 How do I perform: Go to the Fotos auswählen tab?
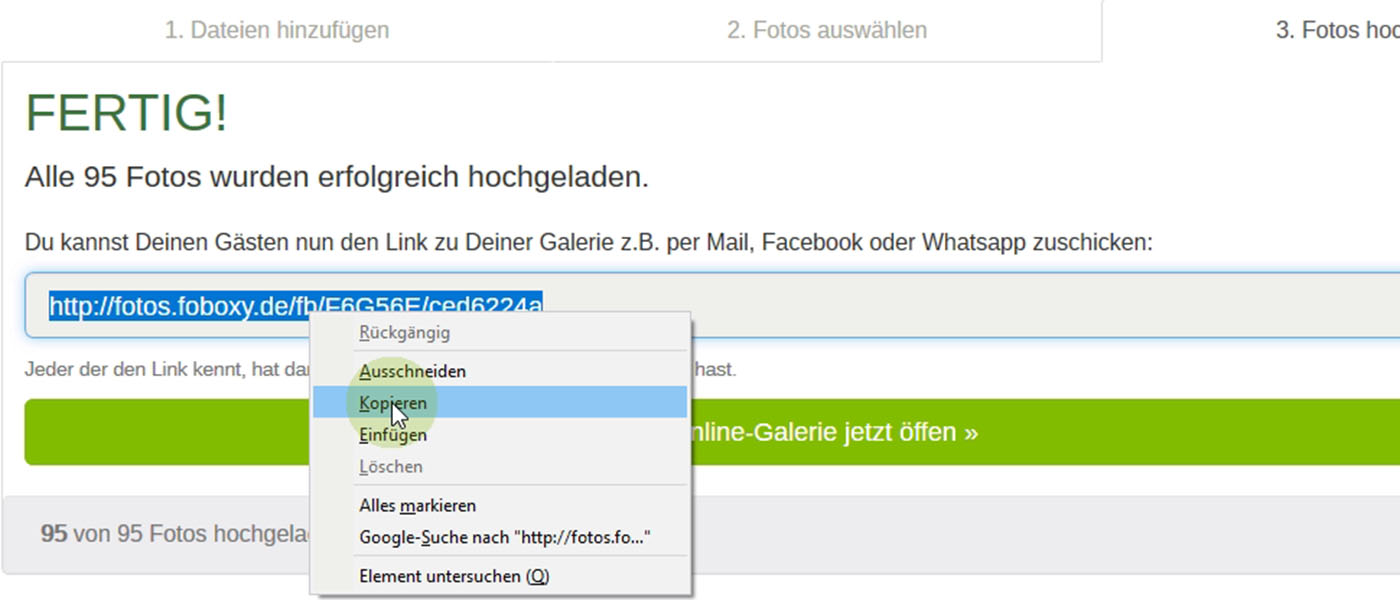[x=827, y=31]
